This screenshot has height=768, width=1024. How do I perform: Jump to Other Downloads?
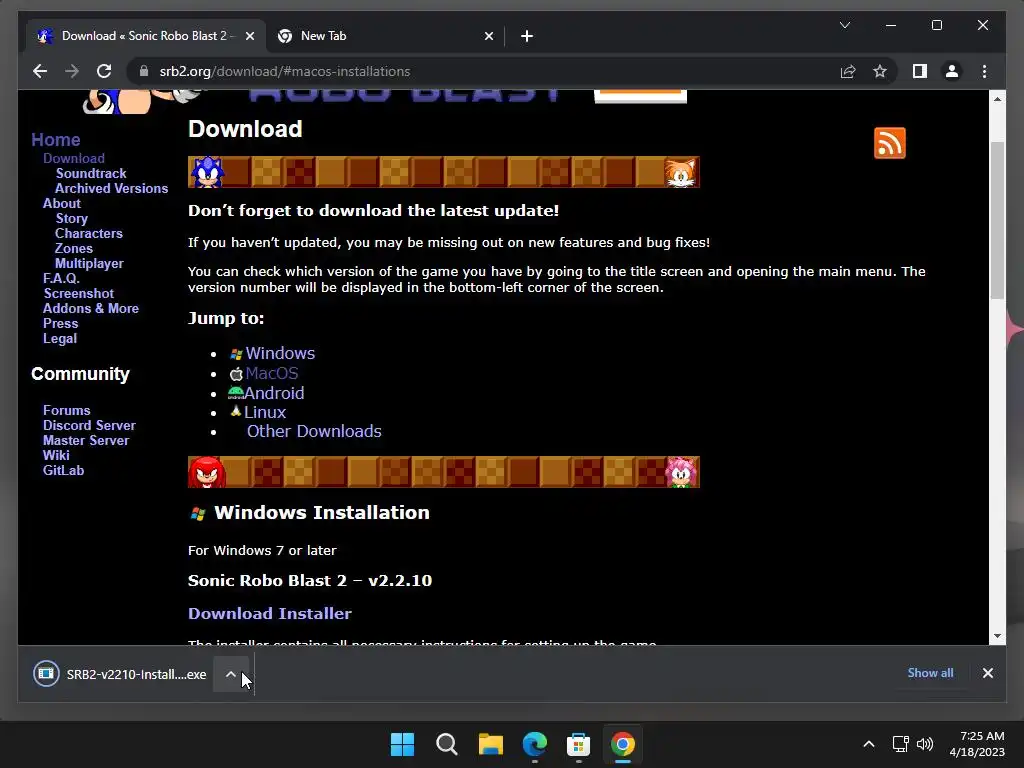click(x=313, y=431)
